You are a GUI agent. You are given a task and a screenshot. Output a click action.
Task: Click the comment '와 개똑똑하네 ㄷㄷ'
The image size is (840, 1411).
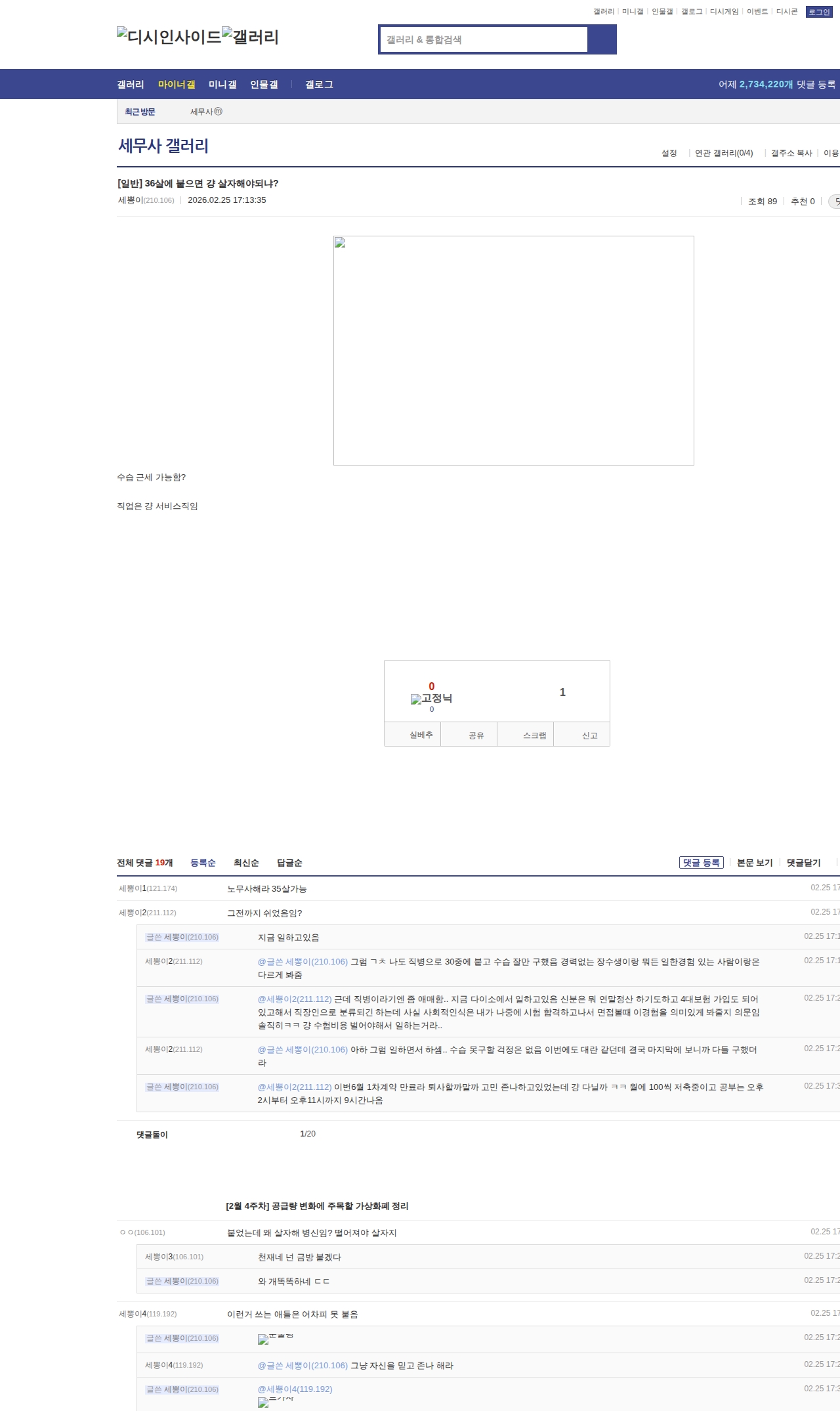point(294,1282)
